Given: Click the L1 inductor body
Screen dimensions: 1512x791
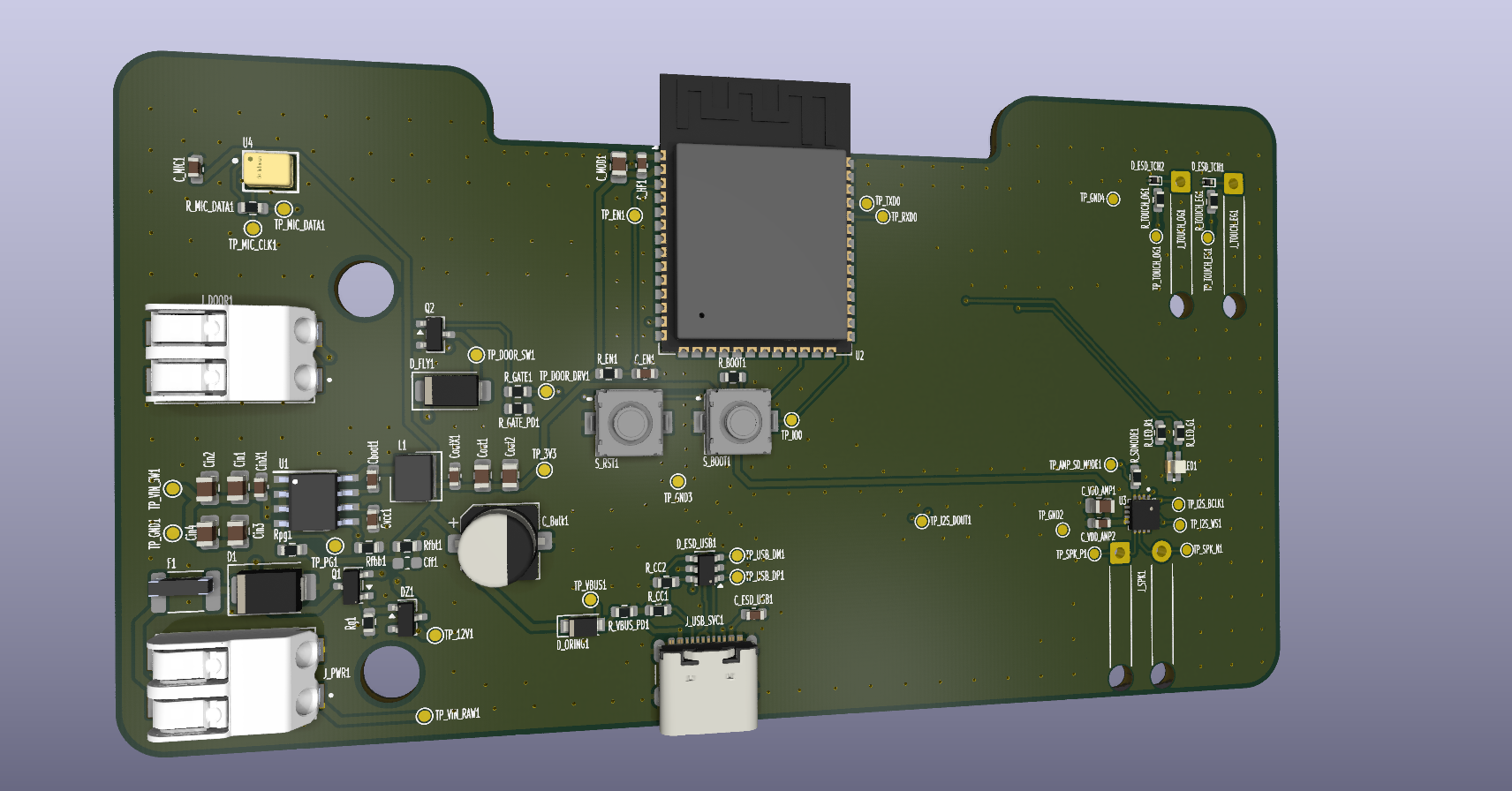Looking at the screenshot, I should pyautogui.click(x=415, y=478).
